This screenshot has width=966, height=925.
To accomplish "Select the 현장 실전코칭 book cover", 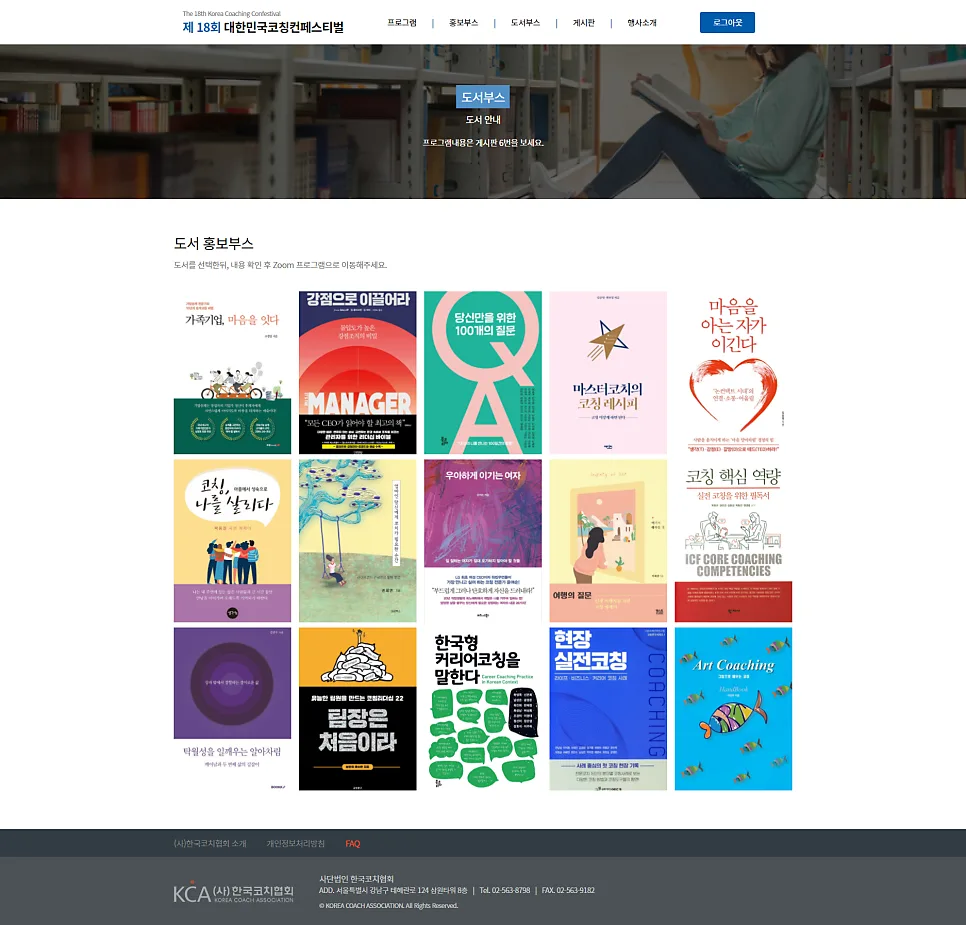I will click(x=608, y=709).
